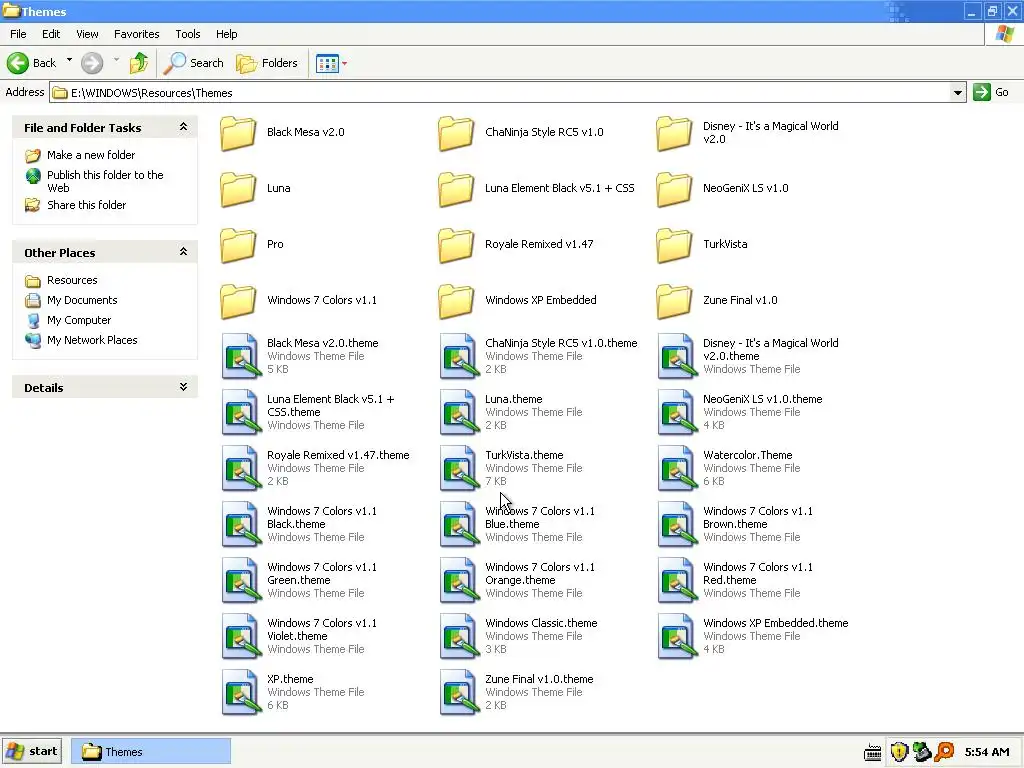Select ChaNinja Style RC5 v1.0.theme name

coord(561,343)
